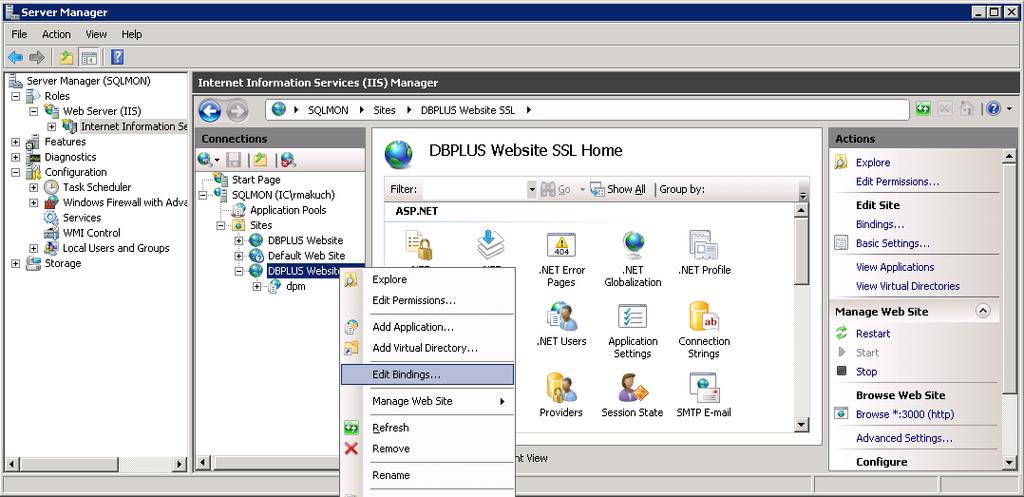Screen dimensions: 1024x497
Task: Expand the Storage tree node
Action: pos(16,263)
